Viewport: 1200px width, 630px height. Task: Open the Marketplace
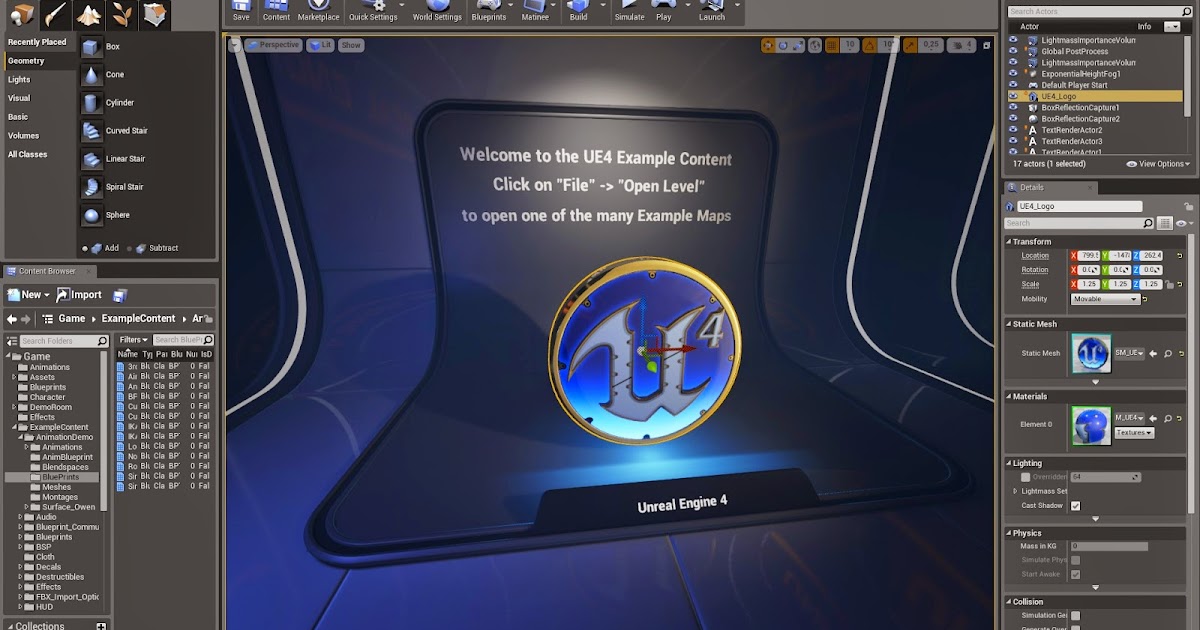318,11
